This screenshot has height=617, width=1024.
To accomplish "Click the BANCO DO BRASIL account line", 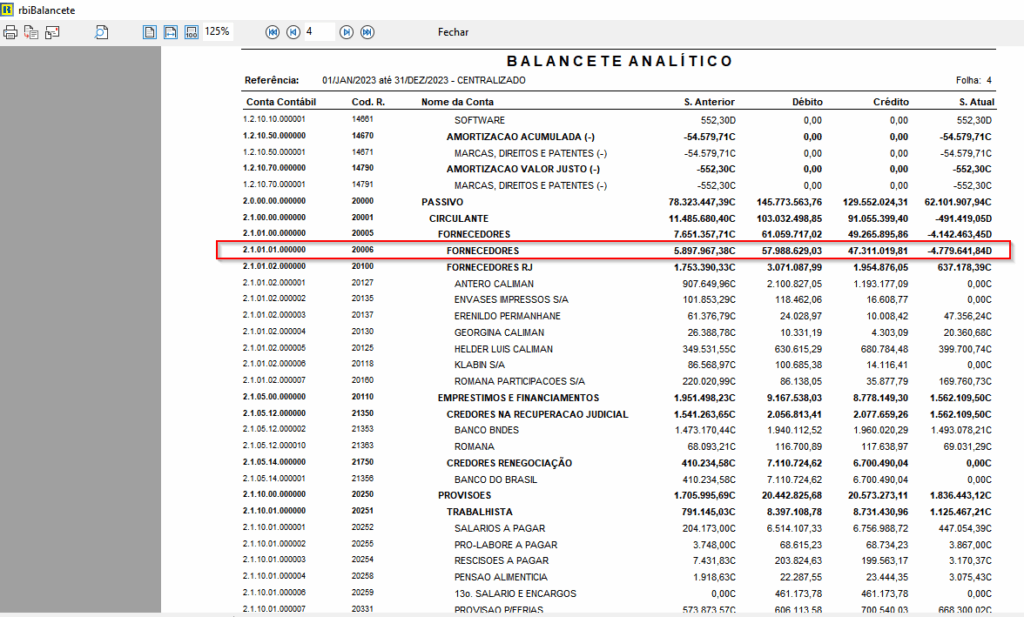I will 494,477.
